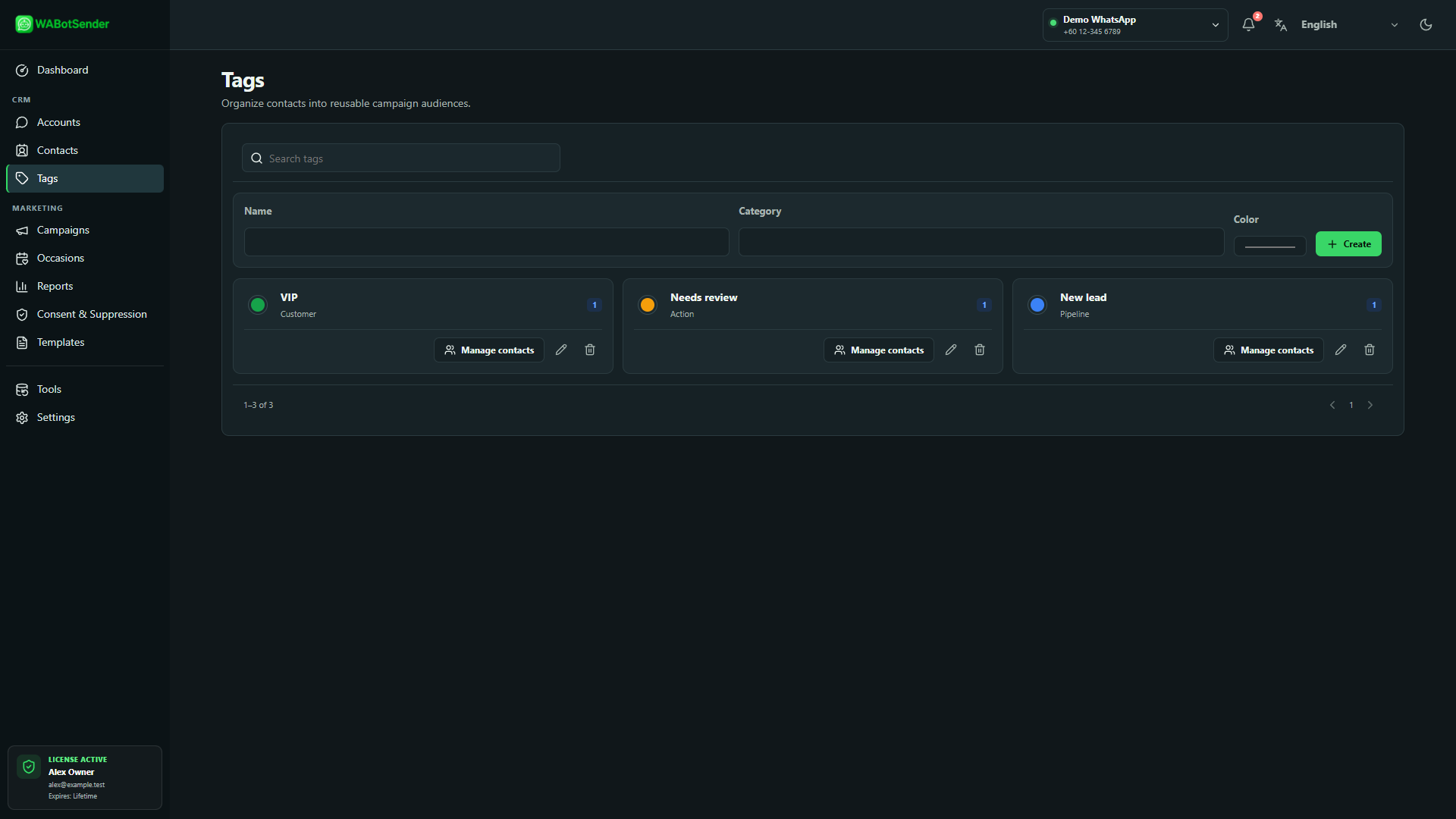Click the language translate icon
This screenshot has height=819, width=1456.
(x=1281, y=25)
